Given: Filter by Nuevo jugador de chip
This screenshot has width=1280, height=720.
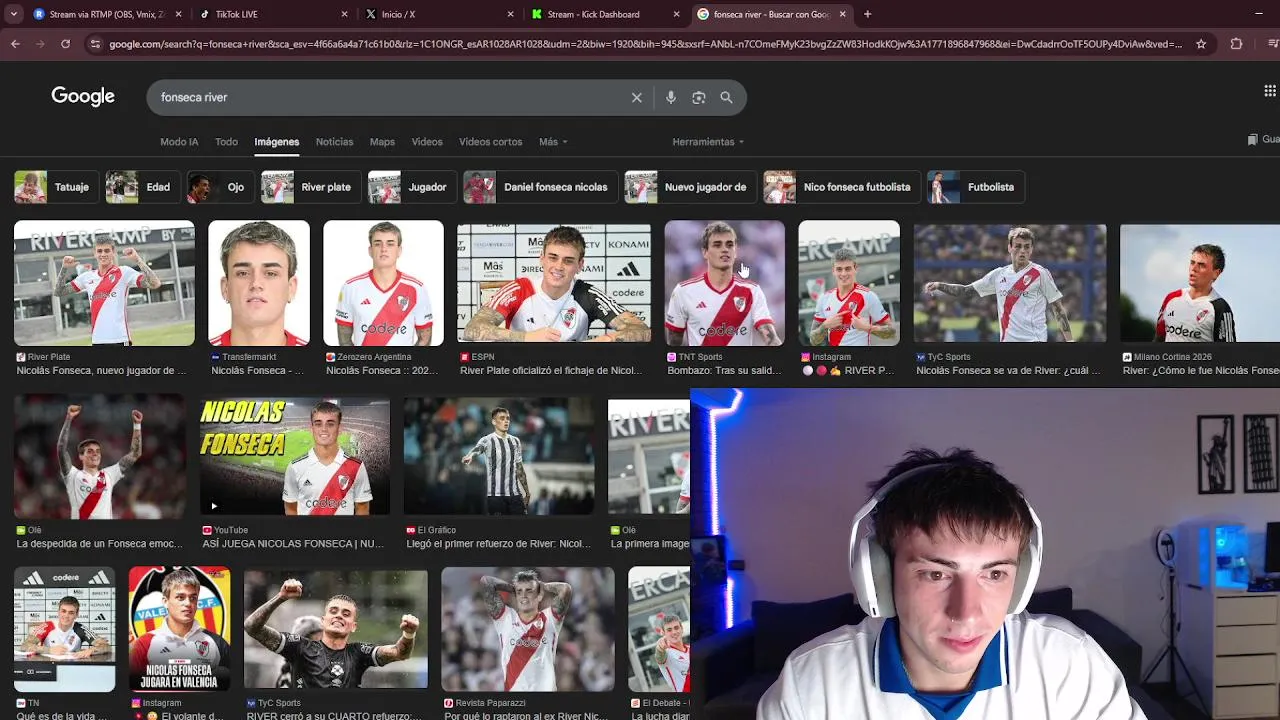Looking at the screenshot, I should 690,187.
